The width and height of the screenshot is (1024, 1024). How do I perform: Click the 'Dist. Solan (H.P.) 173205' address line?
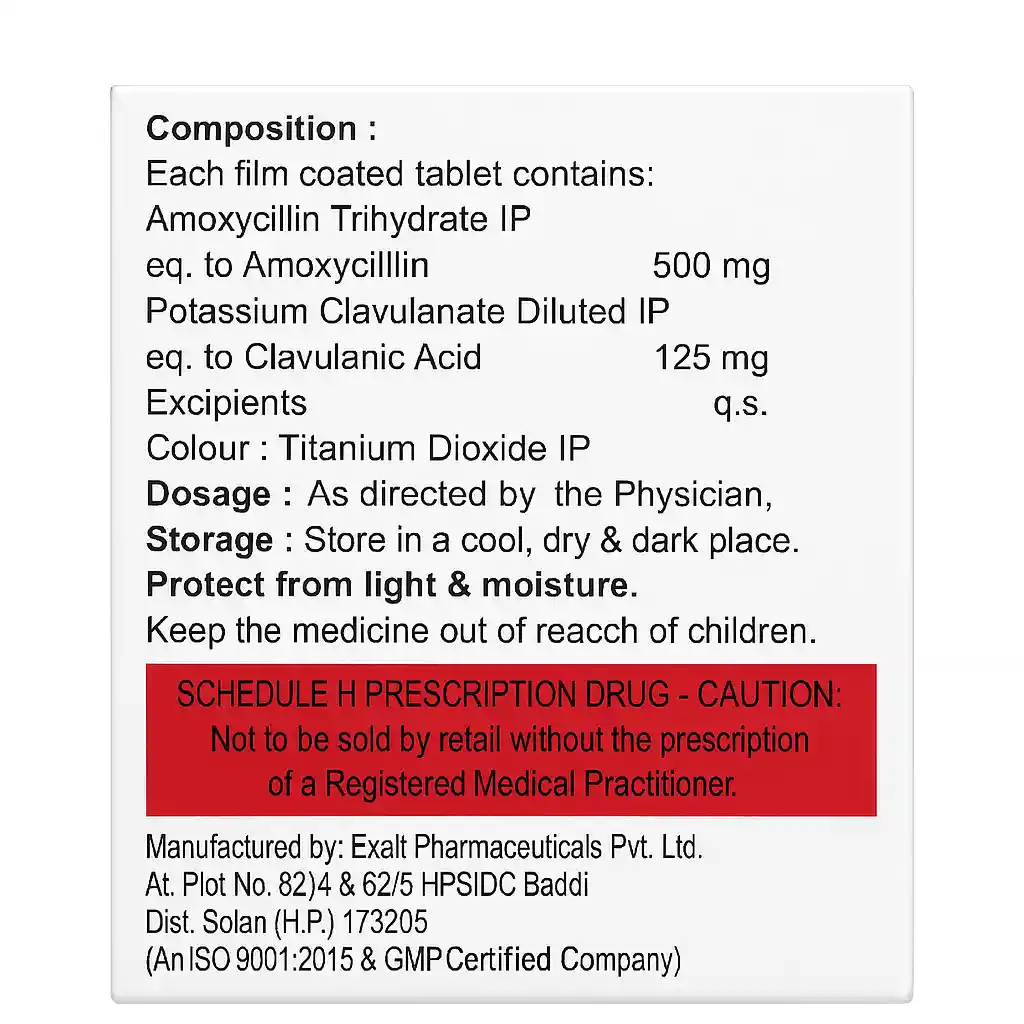[287, 922]
